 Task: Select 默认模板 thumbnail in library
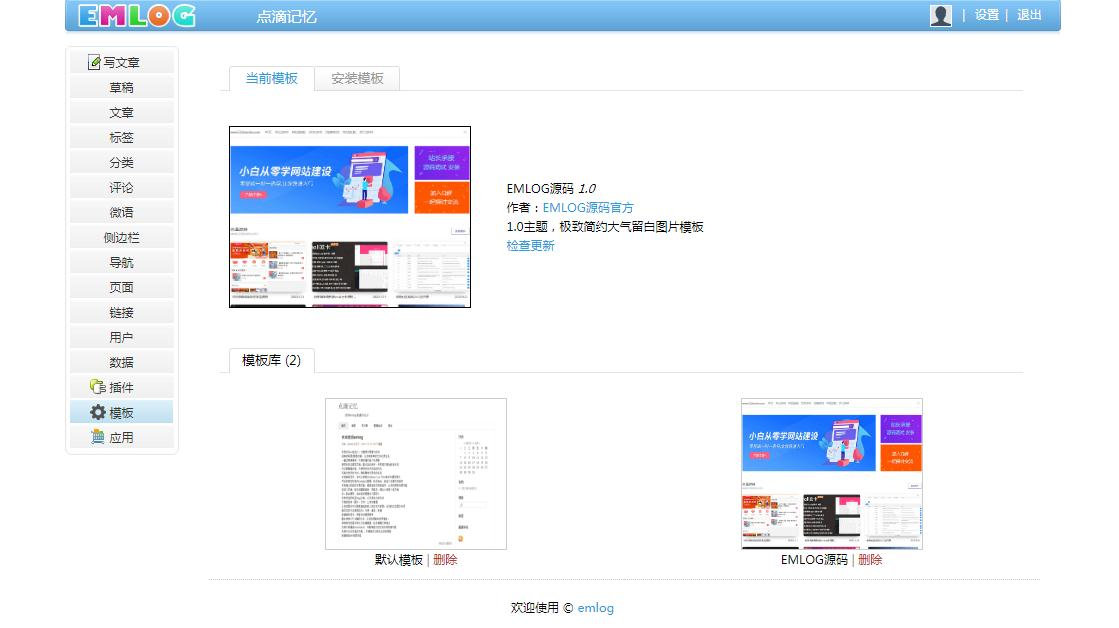pyautogui.click(x=416, y=474)
